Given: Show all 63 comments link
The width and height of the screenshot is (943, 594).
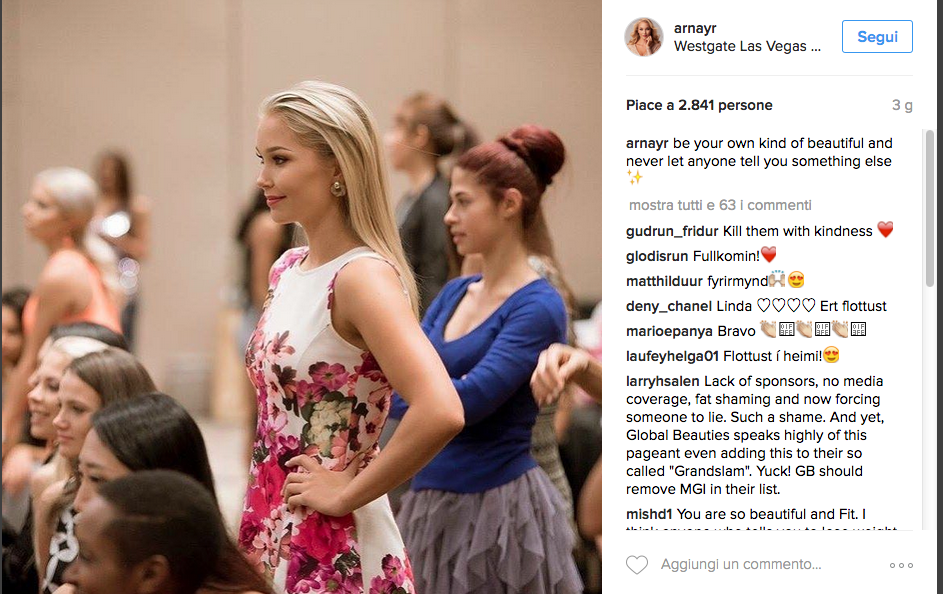Looking at the screenshot, I should click(x=720, y=205).
